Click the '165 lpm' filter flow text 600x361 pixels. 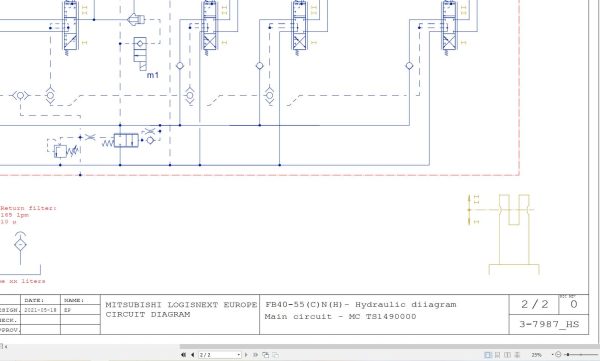[x=15, y=215]
